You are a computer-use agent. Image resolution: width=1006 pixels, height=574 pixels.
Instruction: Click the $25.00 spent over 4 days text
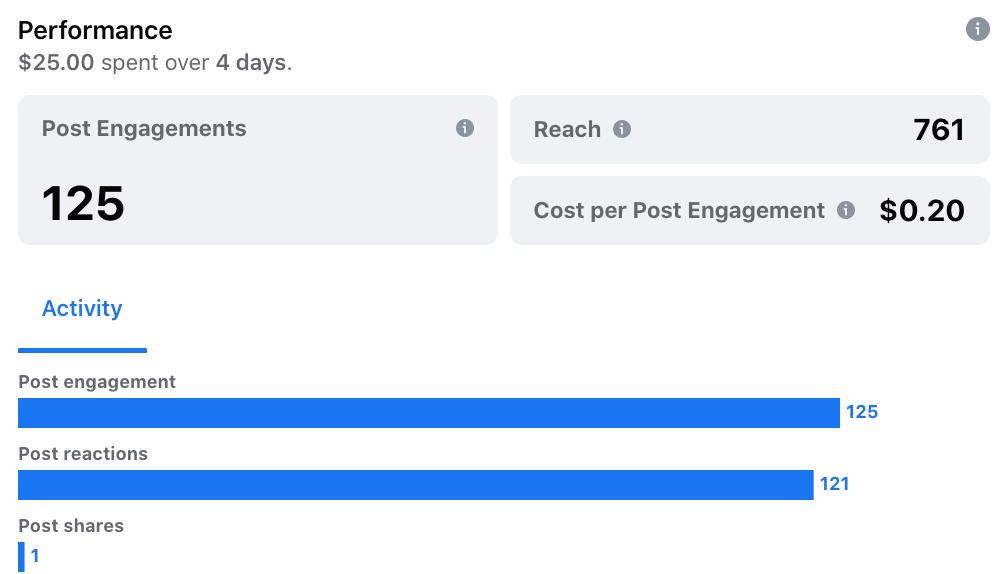[155, 62]
